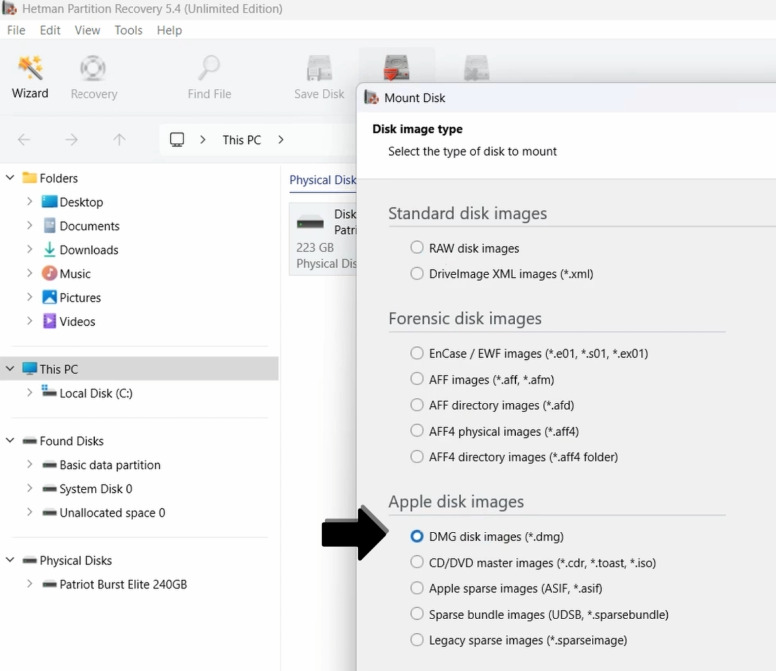Viewport: 776px width, 671px height.
Task: Expand the Basic data partition node
Action: click(x=29, y=465)
